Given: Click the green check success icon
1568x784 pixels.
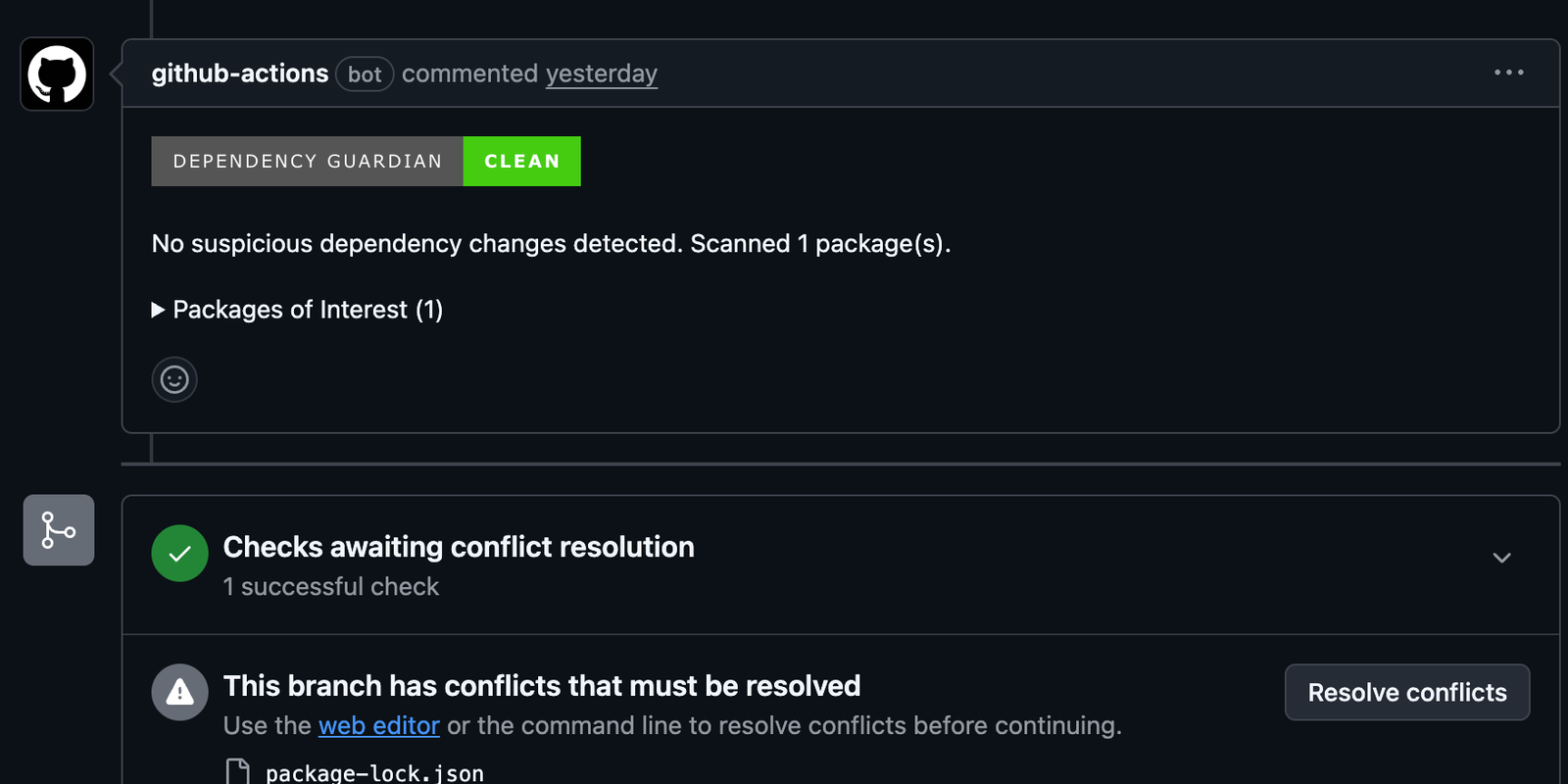Looking at the screenshot, I should (x=179, y=553).
